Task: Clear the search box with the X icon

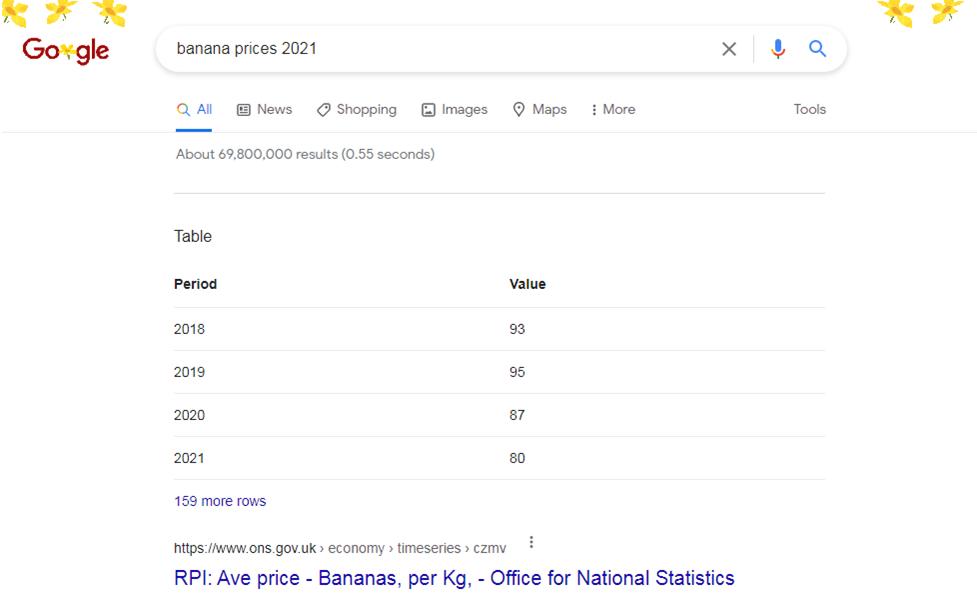Action: (728, 49)
